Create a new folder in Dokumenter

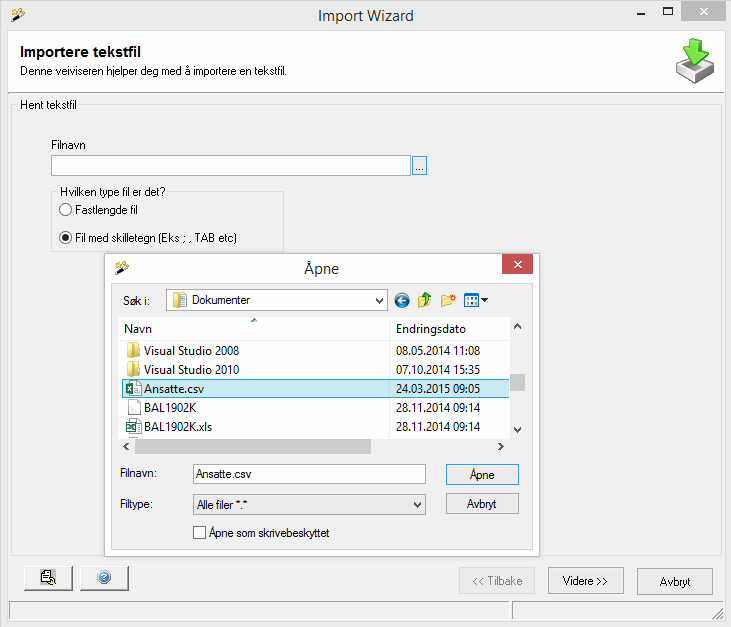(448, 300)
